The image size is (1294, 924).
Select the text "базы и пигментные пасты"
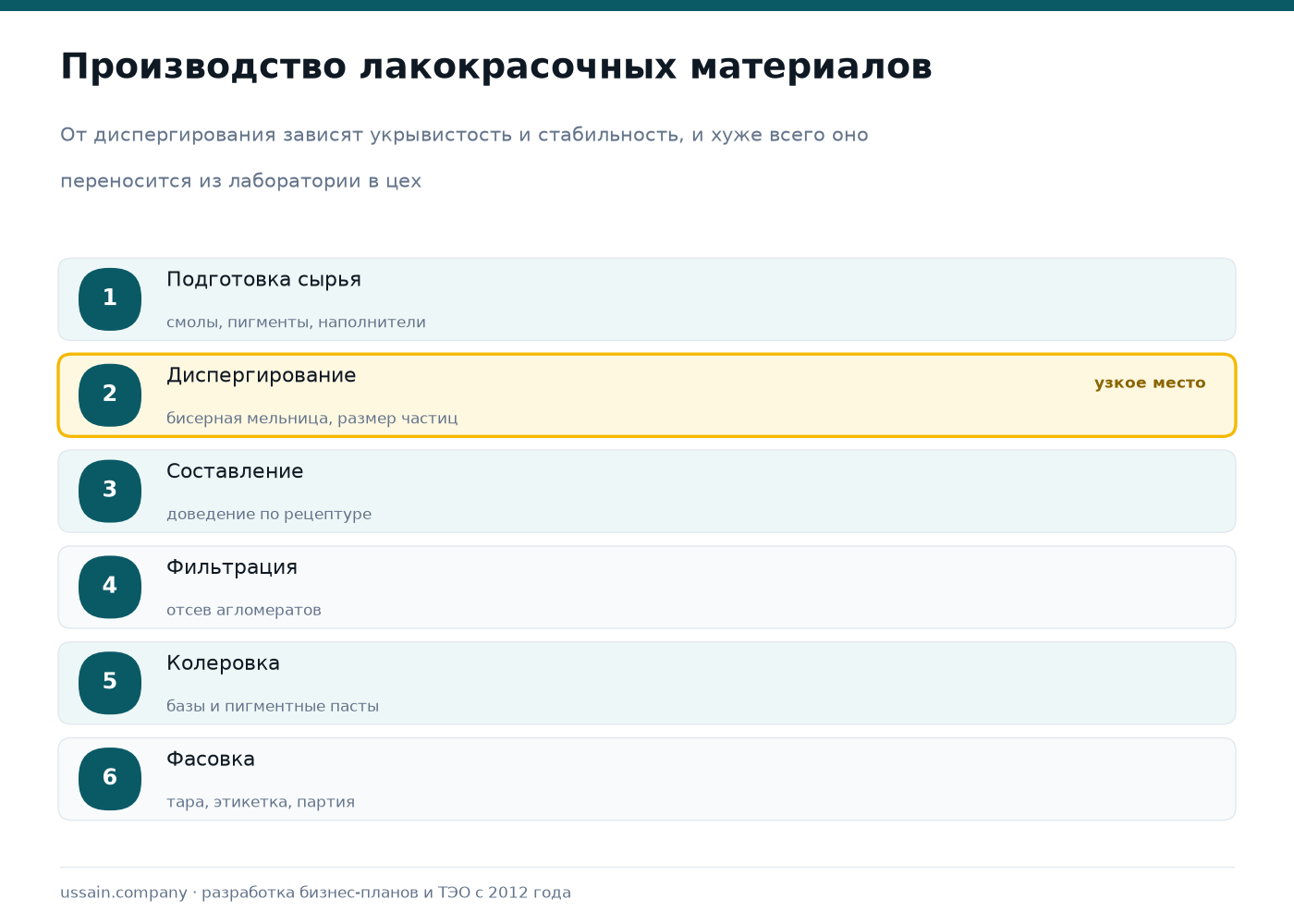273,706
